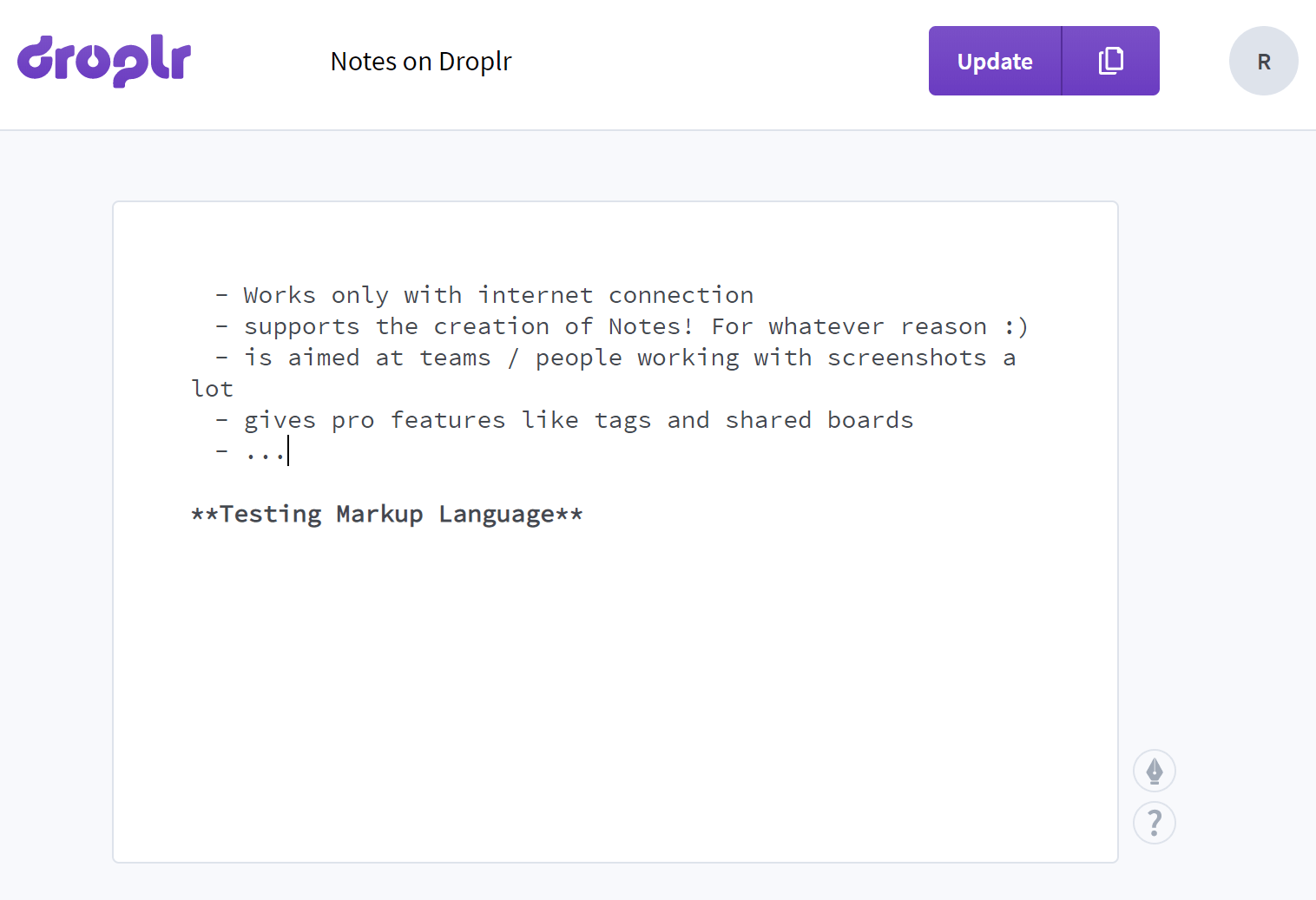Click the 'is aimed at teams' line
This screenshot has height=900, width=1316.
pos(615,358)
